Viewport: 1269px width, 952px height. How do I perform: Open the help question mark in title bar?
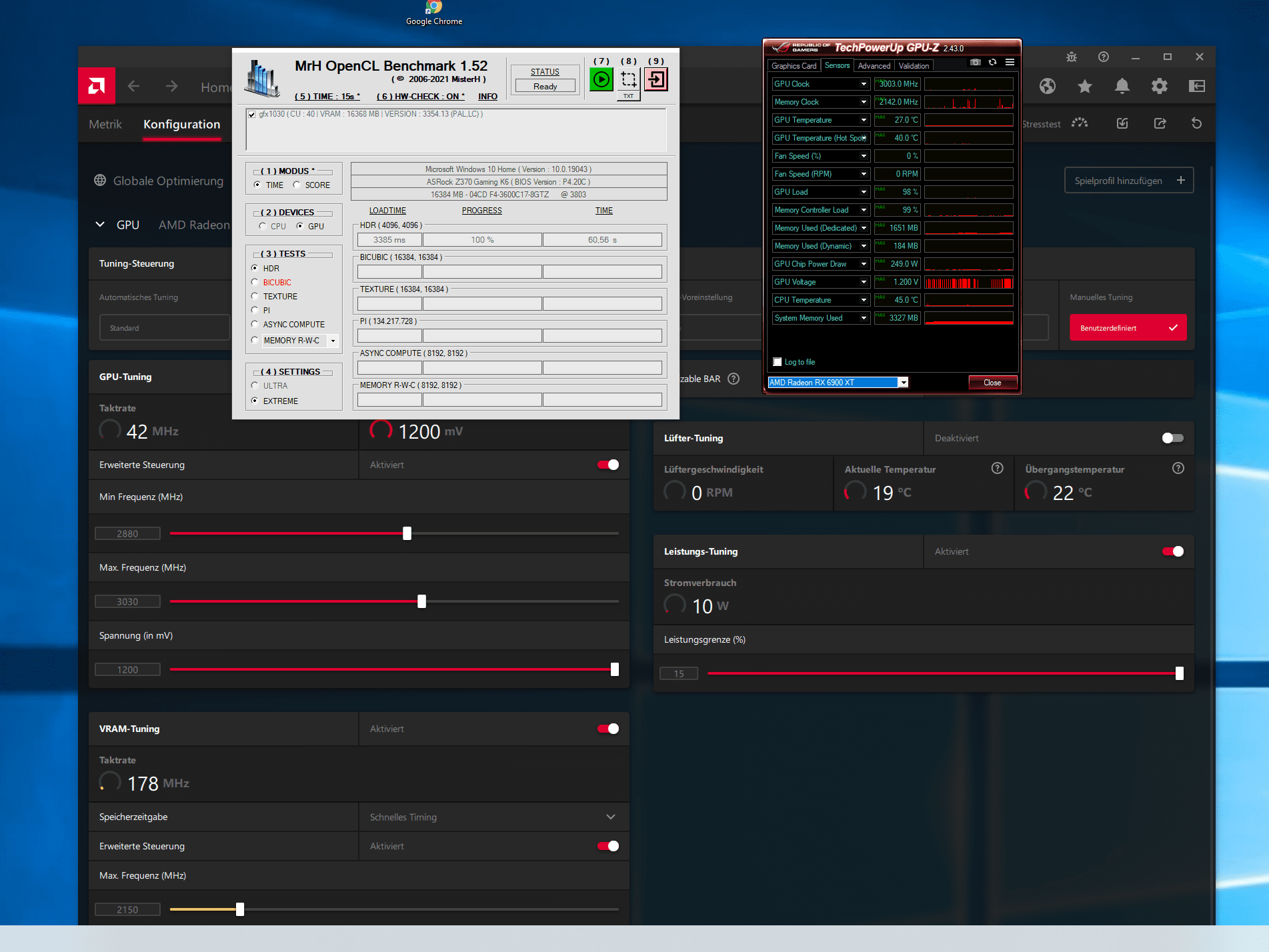tap(1104, 57)
